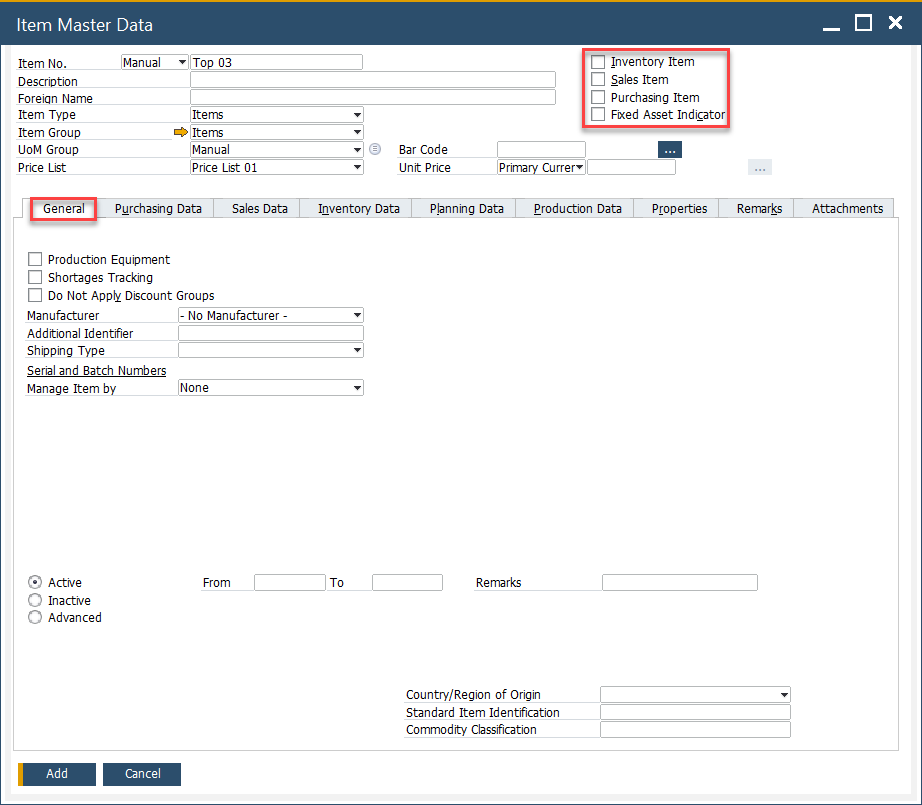Open the Bar Code ellipsis browse button

(669, 150)
